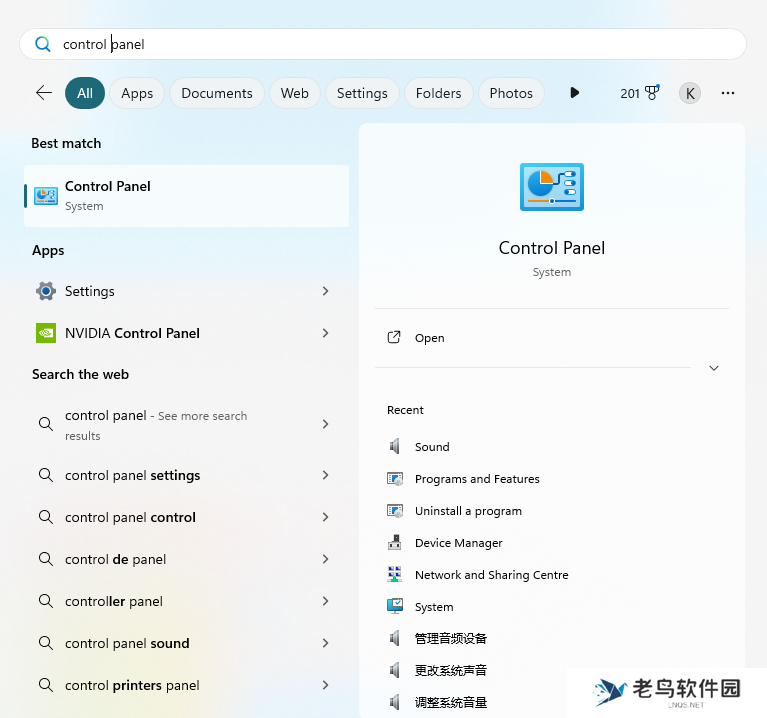Switch to the Apps filter tab

click(137, 93)
